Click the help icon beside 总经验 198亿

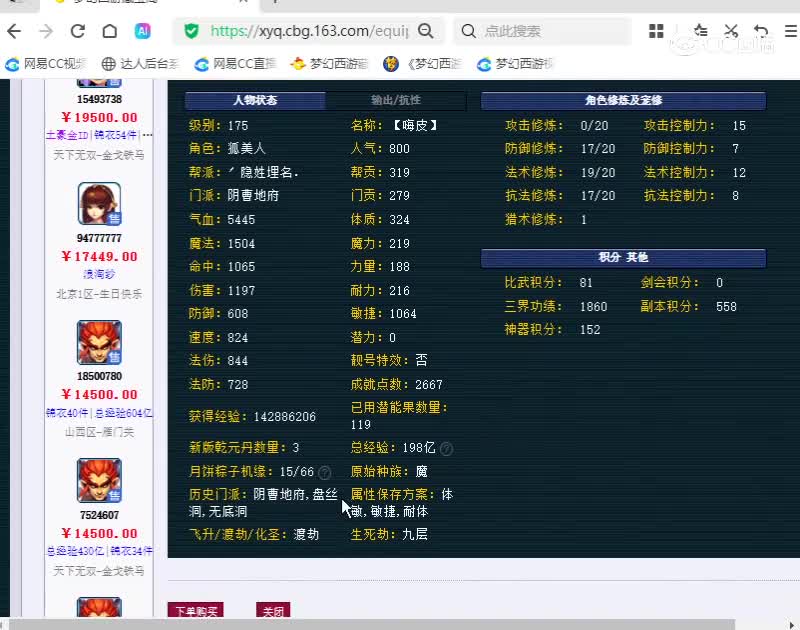(x=446, y=447)
